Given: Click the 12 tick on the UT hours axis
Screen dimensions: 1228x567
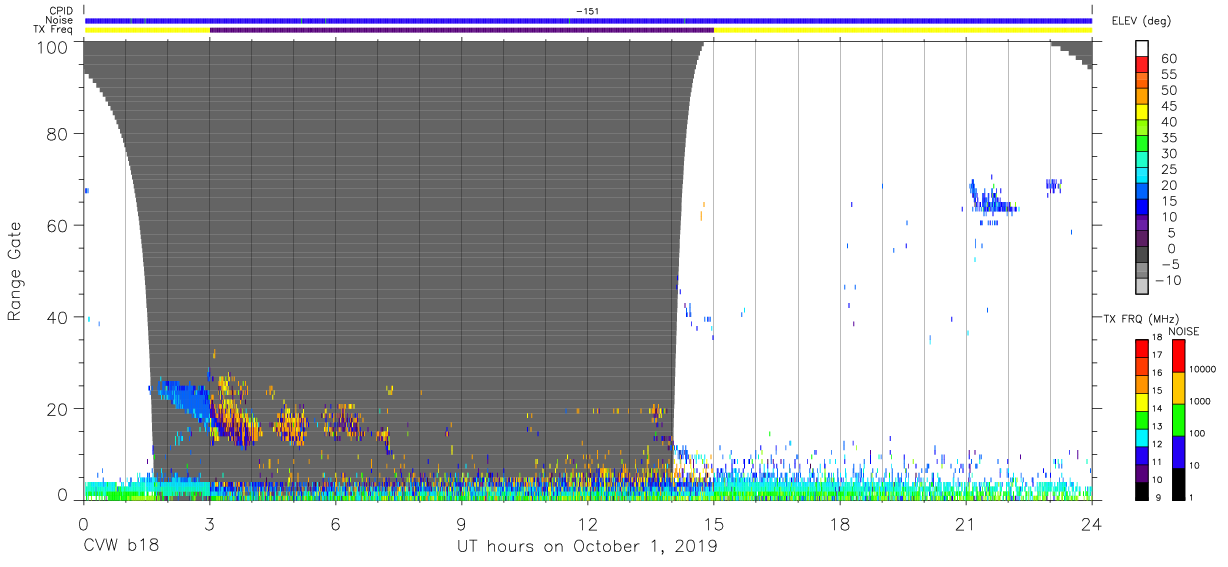Looking at the screenshot, I should tap(587, 524).
